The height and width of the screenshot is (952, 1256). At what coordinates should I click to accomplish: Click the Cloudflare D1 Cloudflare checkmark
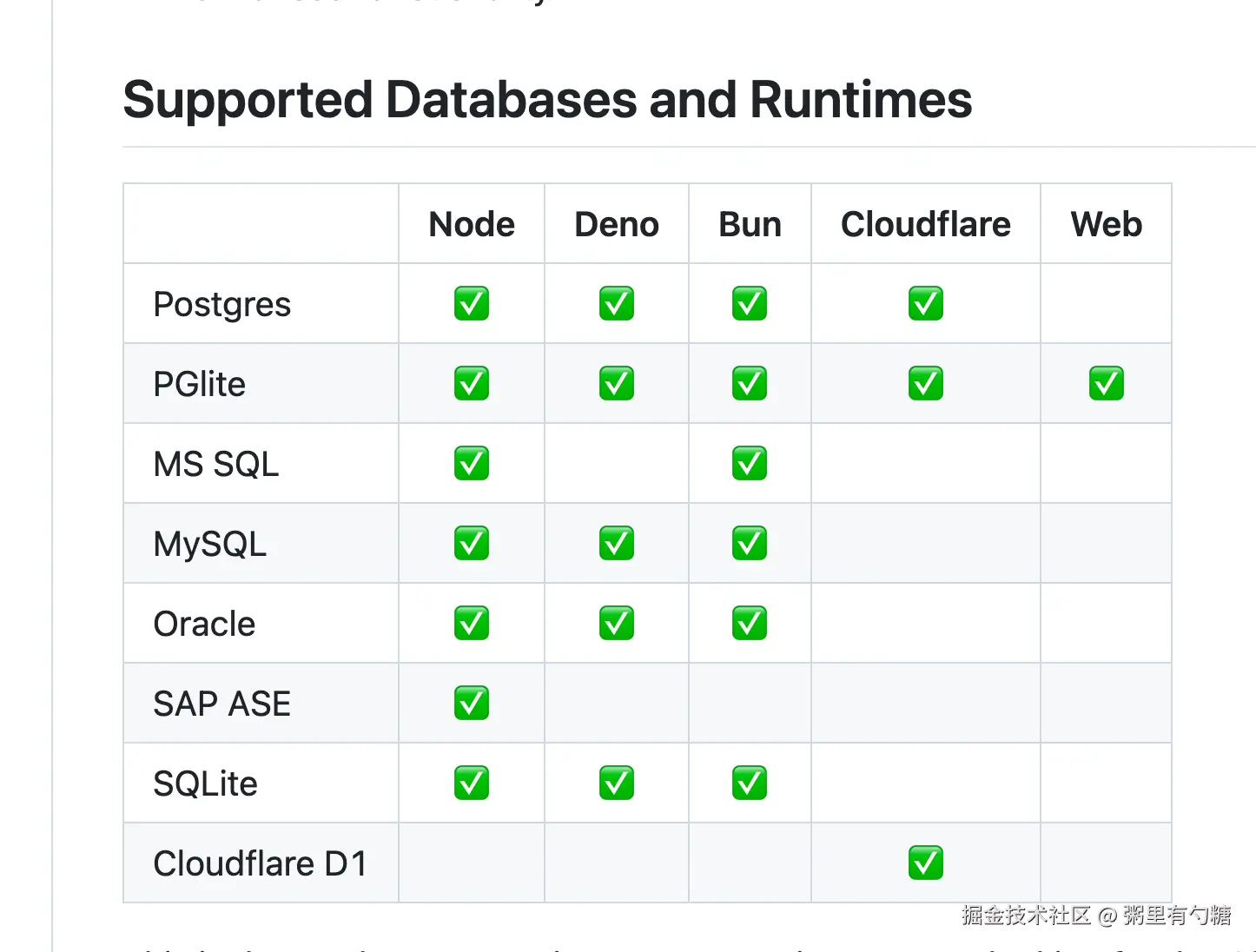click(x=926, y=863)
